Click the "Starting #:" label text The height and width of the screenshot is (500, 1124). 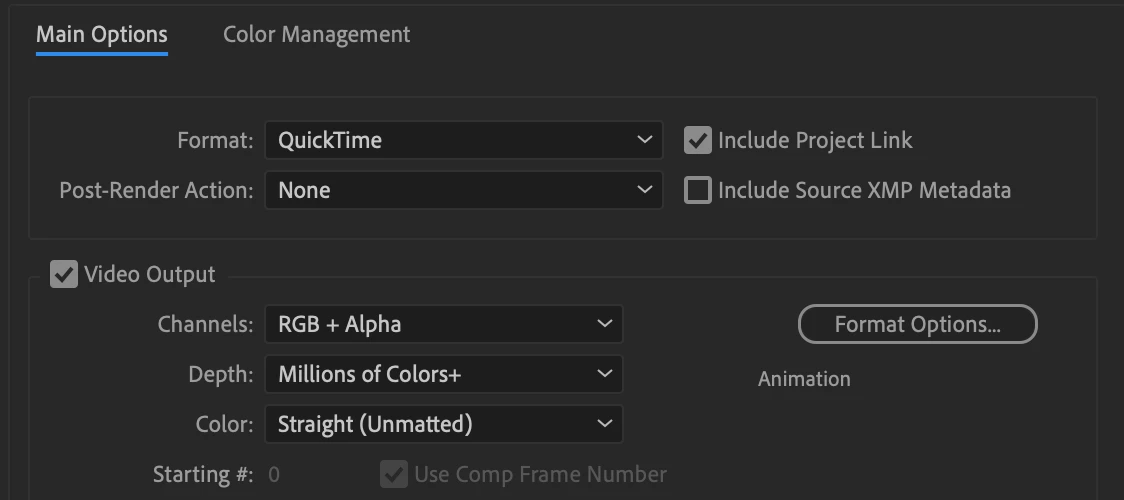(x=202, y=474)
